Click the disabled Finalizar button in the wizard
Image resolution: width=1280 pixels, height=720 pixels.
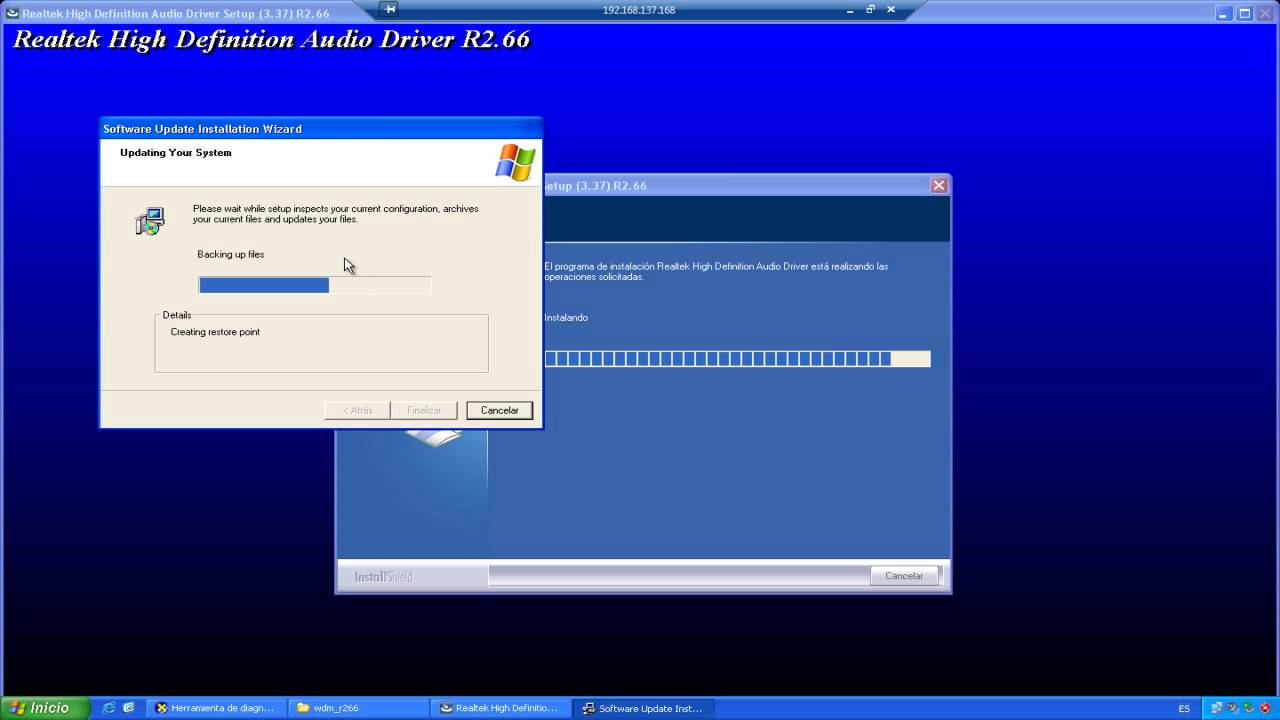(424, 410)
